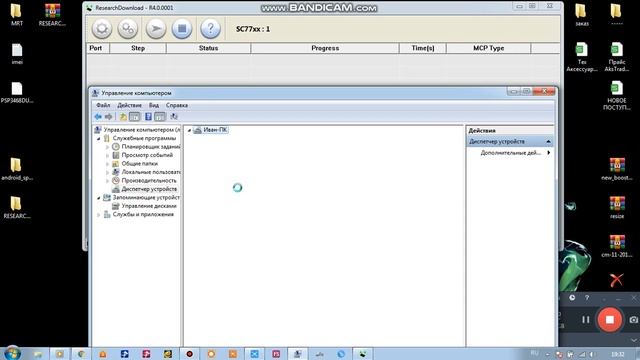Open the Вид menu

click(x=153, y=105)
